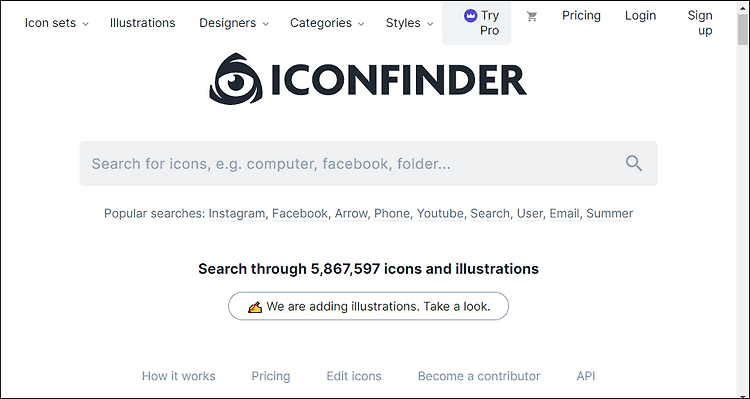Expand the Icon sets dropdown
The width and height of the screenshot is (750, 399).
[x=56, y=23]
